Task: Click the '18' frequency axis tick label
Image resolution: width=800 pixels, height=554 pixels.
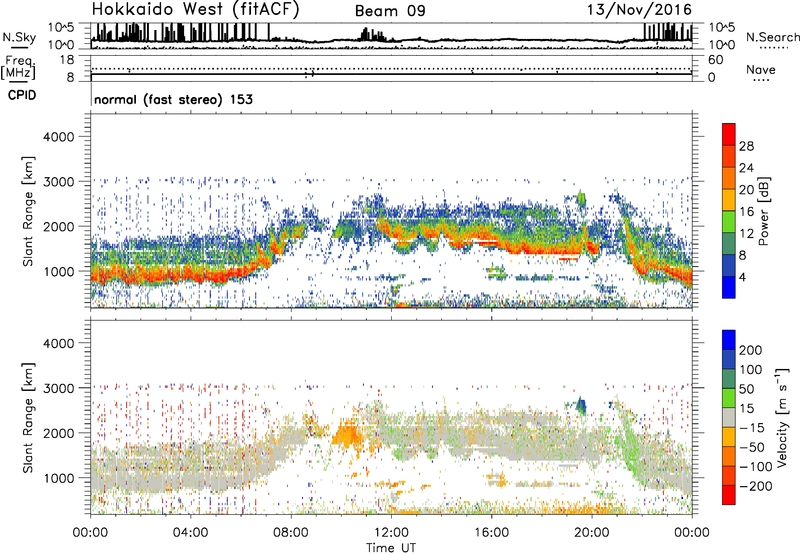Action: pyautogui.click(x=67, y=60)
